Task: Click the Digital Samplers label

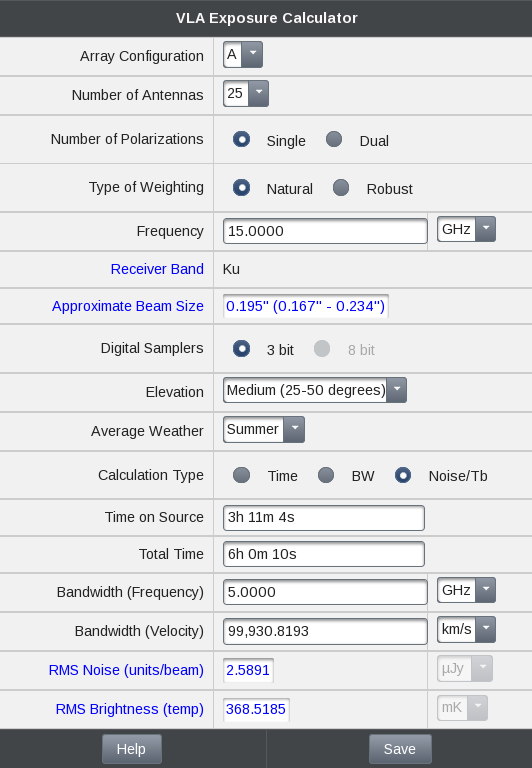Action: click(152, 348)
